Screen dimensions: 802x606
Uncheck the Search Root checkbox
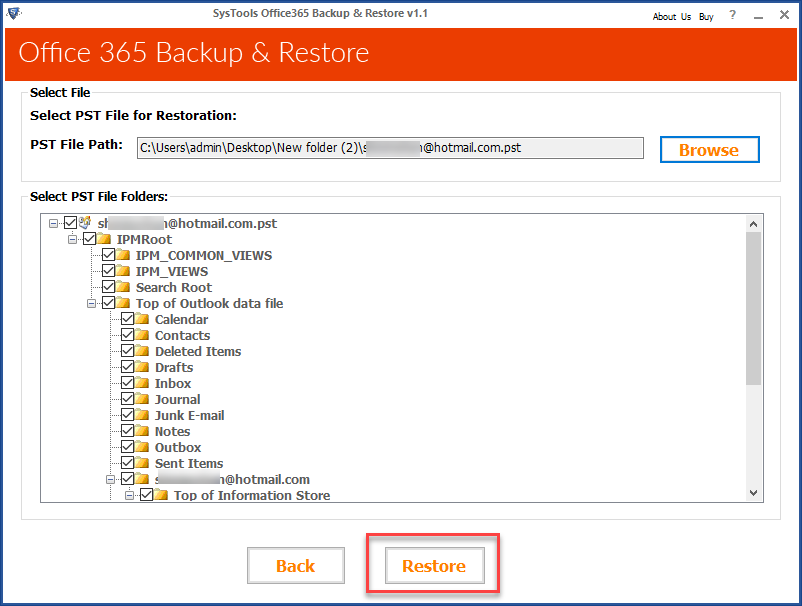[x=108, y=286]
